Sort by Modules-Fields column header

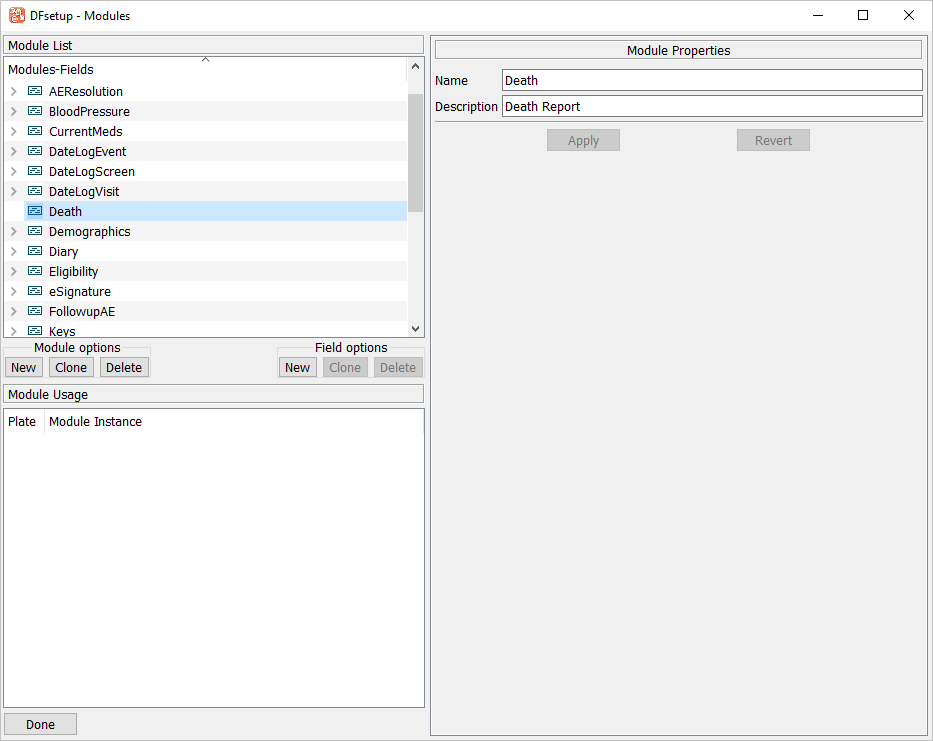coord(205,69)
